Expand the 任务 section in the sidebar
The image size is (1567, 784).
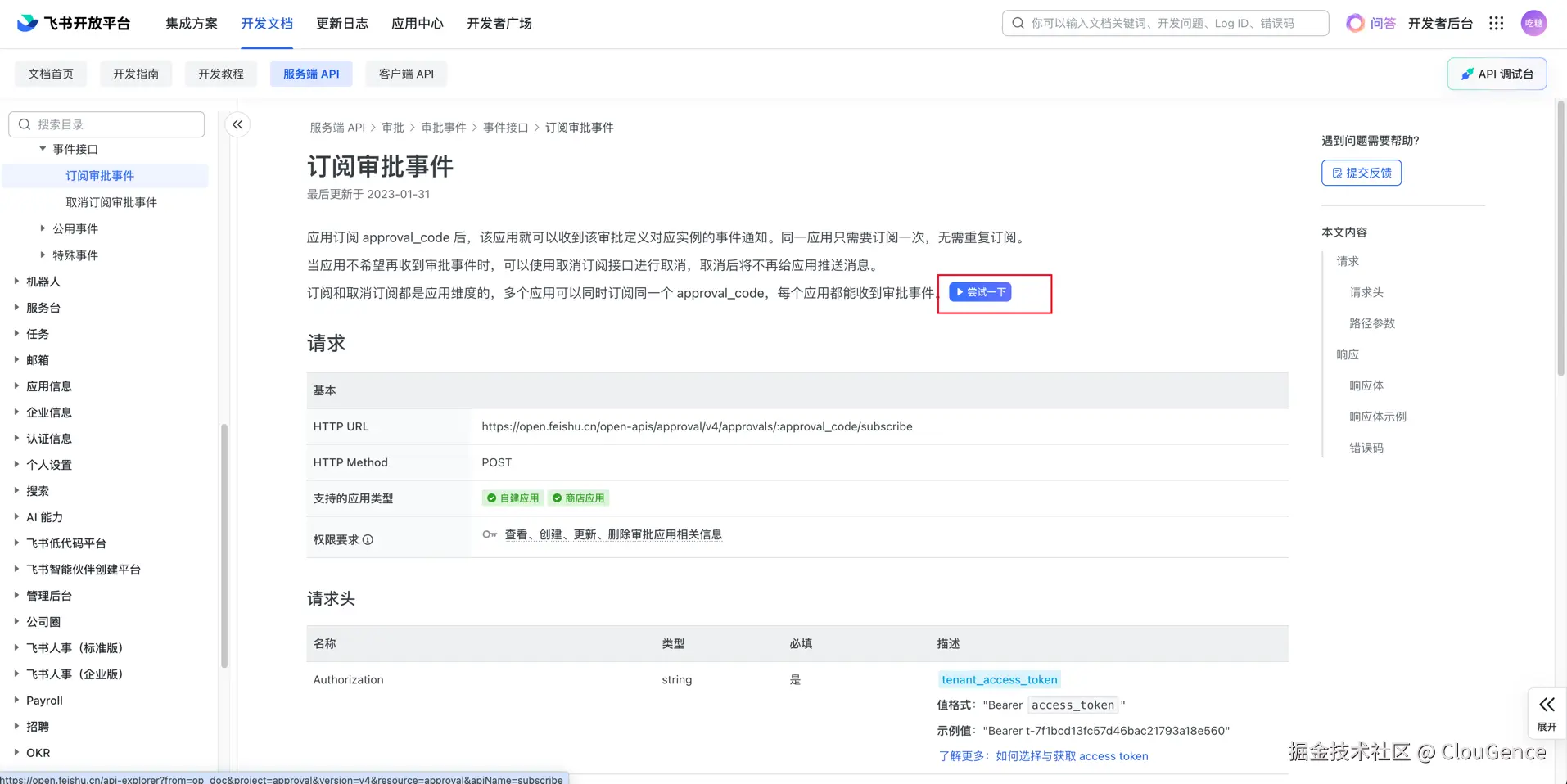pos(16,333)
